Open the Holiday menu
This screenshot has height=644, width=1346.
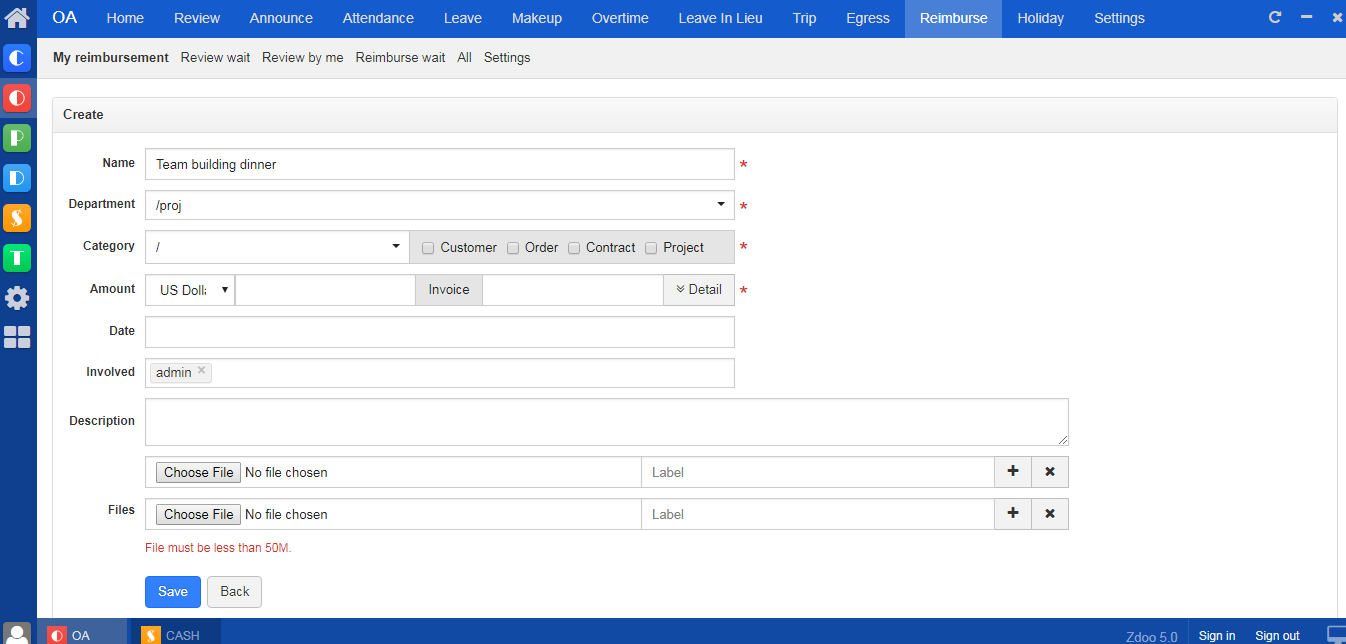(x=1041, y=18)
